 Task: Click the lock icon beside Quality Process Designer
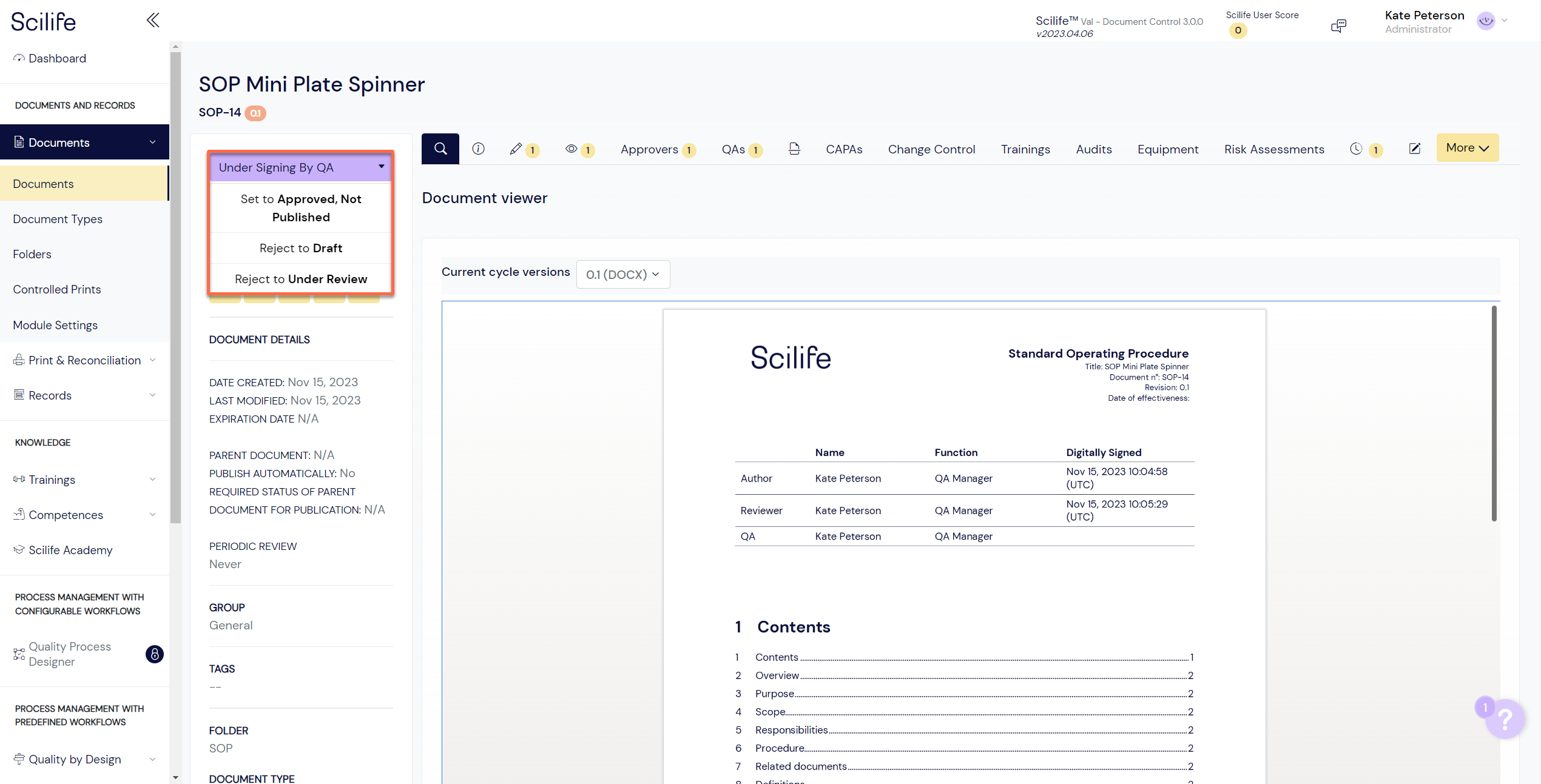point(155,654)
